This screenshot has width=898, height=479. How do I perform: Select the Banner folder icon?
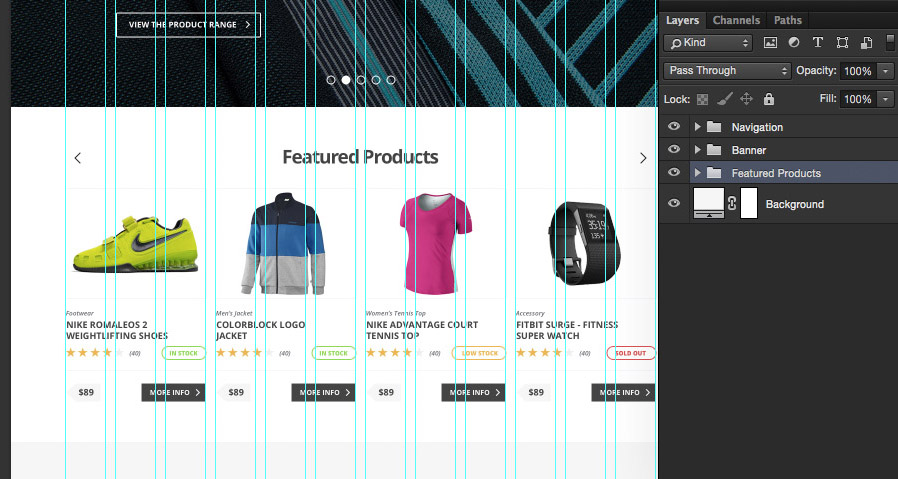click(x=714, y=150)
